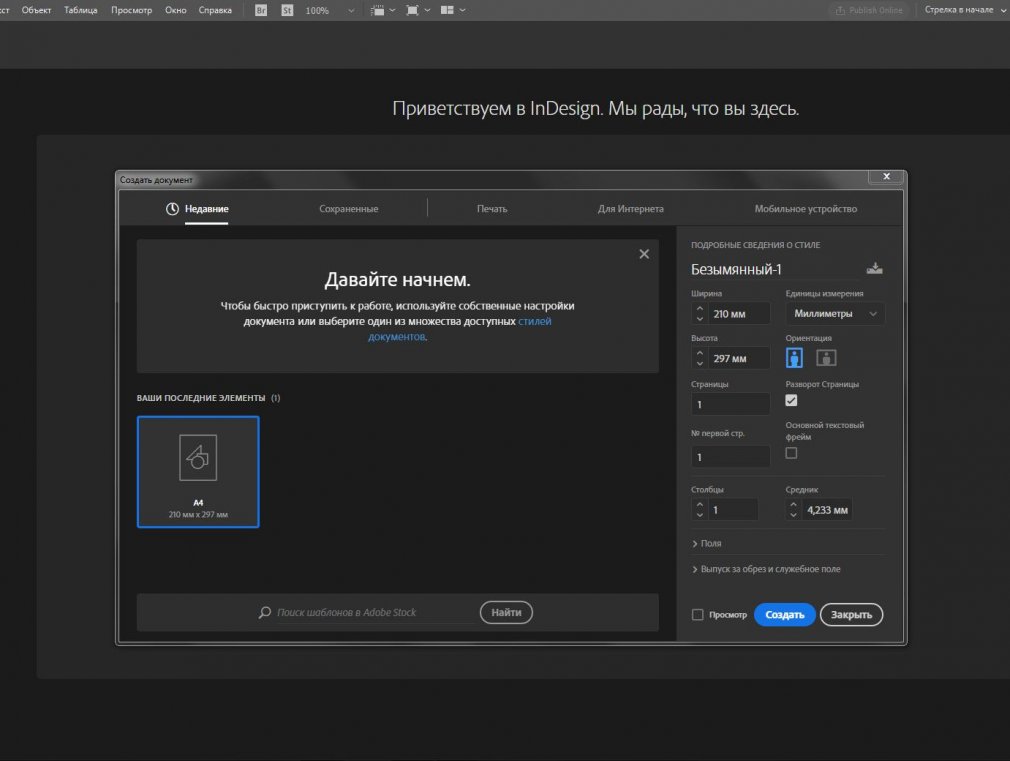Select landscape orientation icon

click(x=826, y=358)
